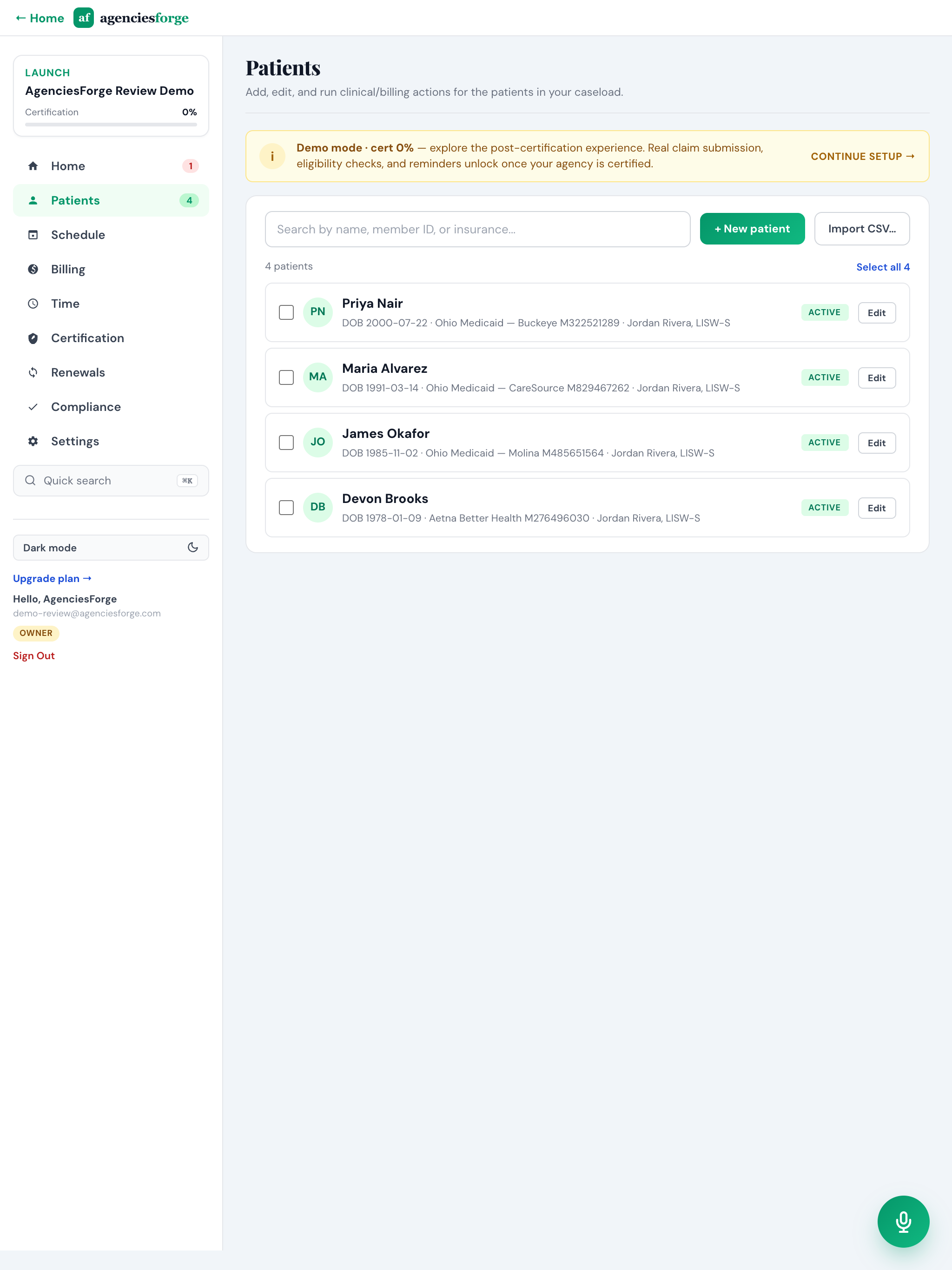The height and width of the screenshot is (1270, 952).
Task: Open the Billing sidebar item
Action: (111, 269)
